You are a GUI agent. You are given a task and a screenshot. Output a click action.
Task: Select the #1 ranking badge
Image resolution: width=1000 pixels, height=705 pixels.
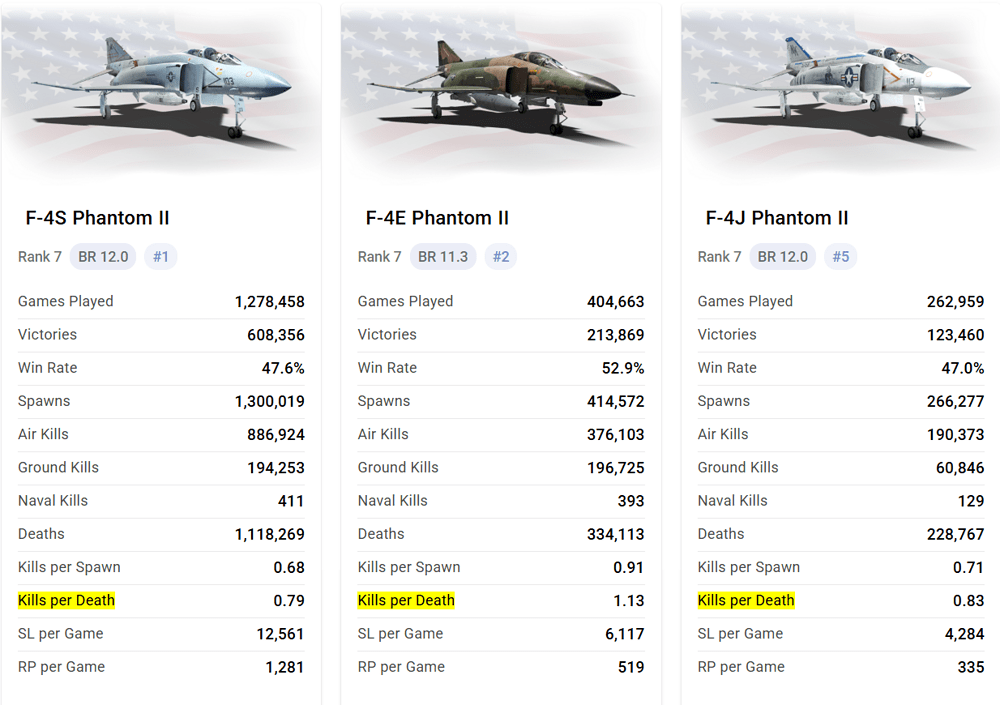point(161,257)
